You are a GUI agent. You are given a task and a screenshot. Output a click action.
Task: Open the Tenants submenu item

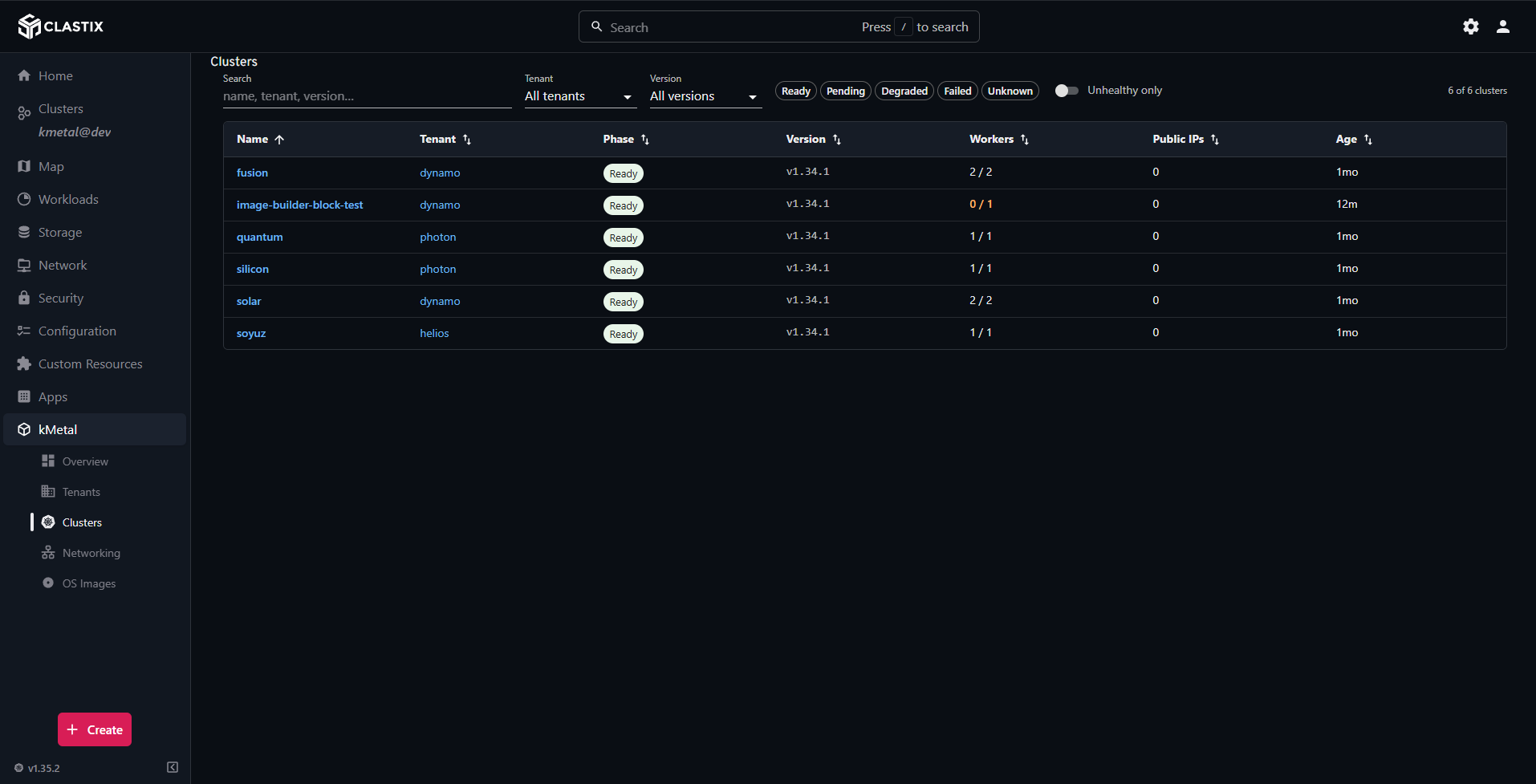coord(81,492)
